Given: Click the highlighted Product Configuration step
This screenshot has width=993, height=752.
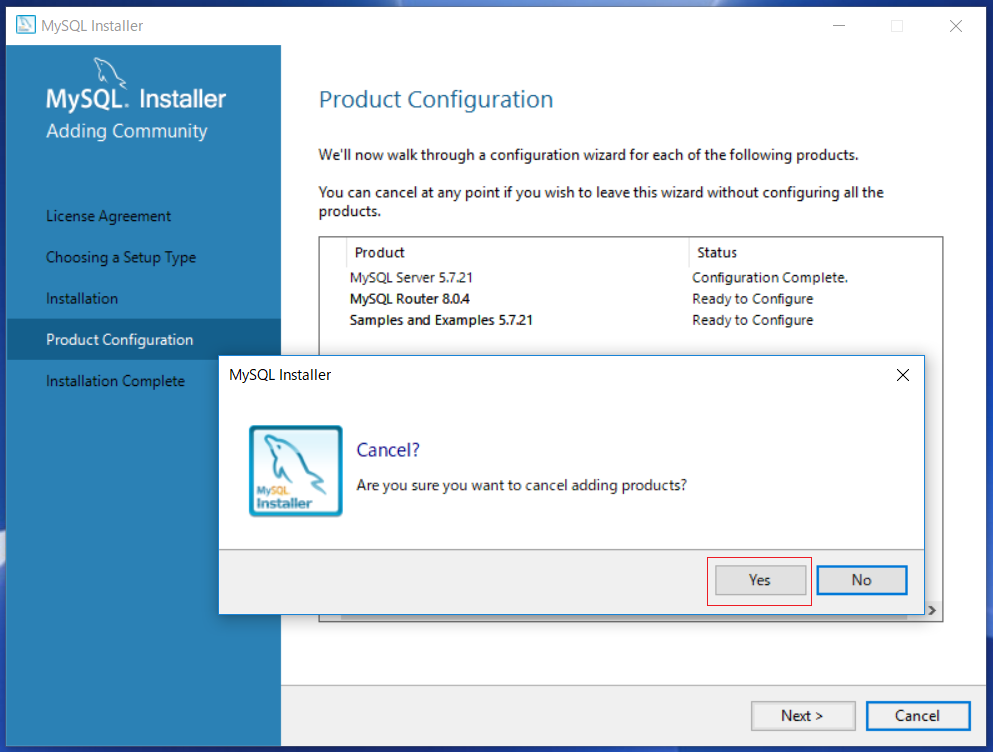Looking at the screenshot, I should click(120, 339).
